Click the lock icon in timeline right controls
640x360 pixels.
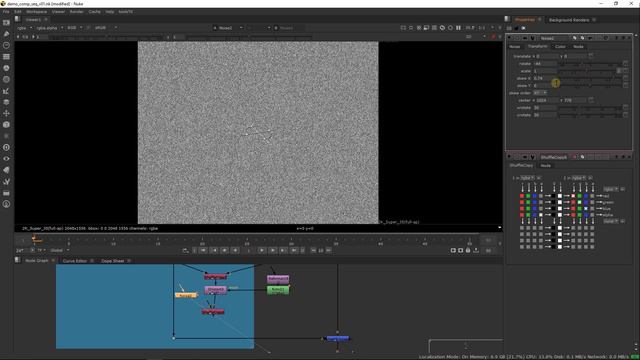468,250
